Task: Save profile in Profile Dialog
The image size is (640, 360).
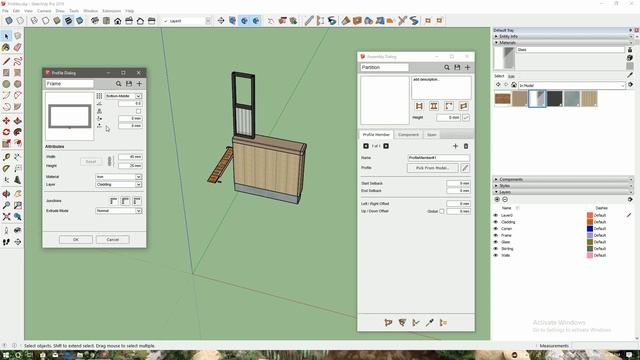Action: point(129,84)
